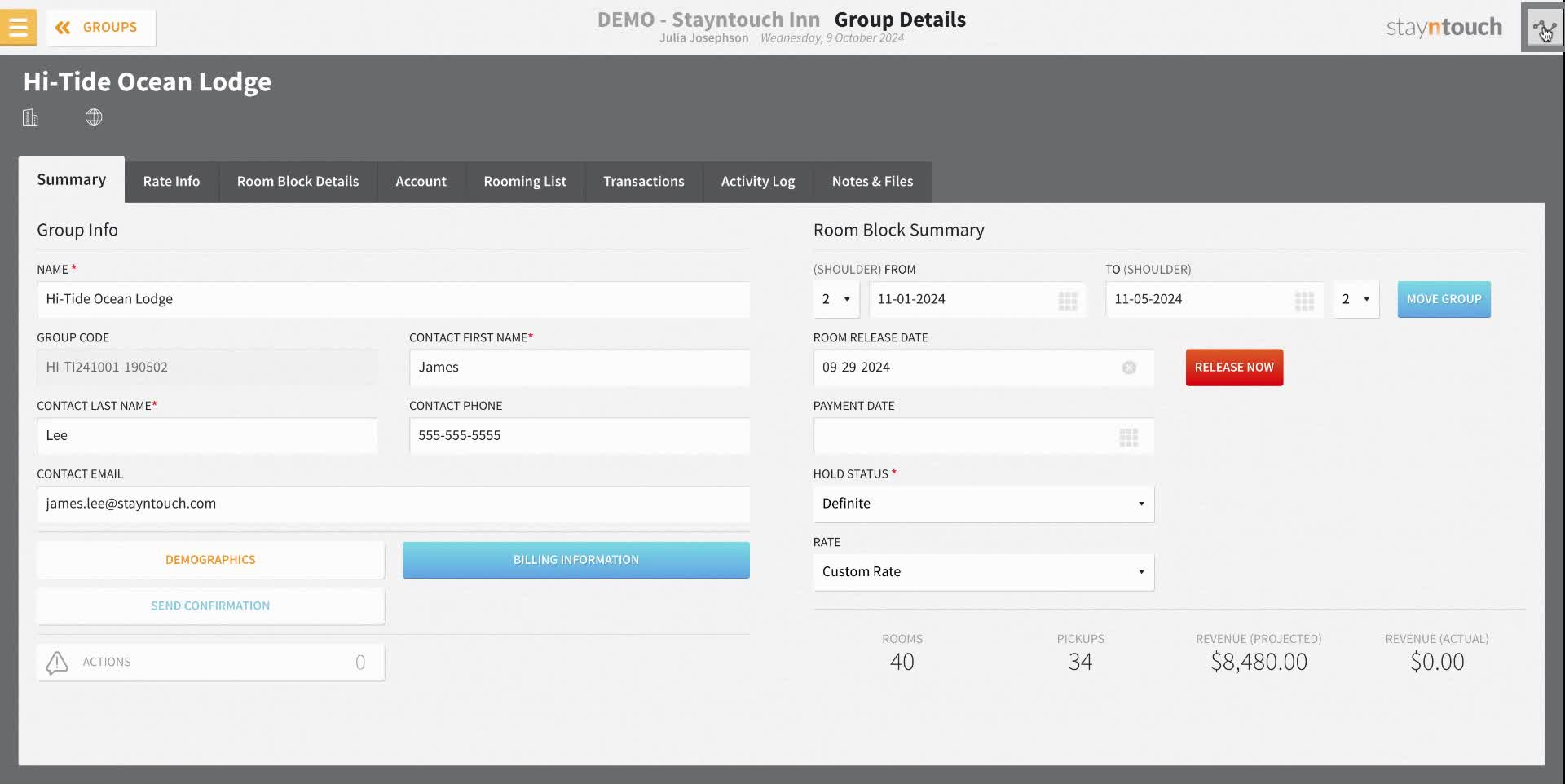
Task: Click the group Name input field
Action: pyautogui.click(x=393, y=299)
